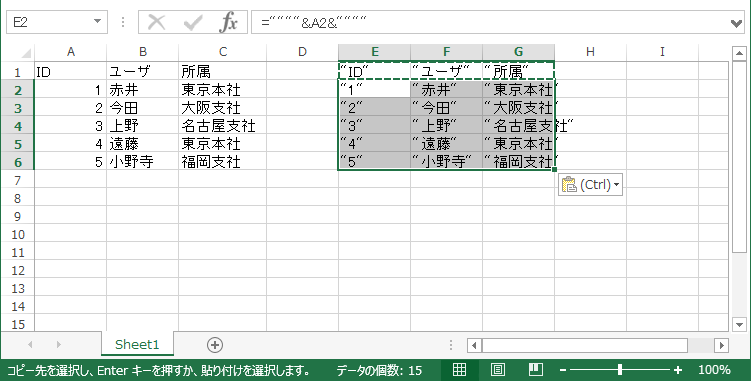Select column G header

tap(518, 52)
